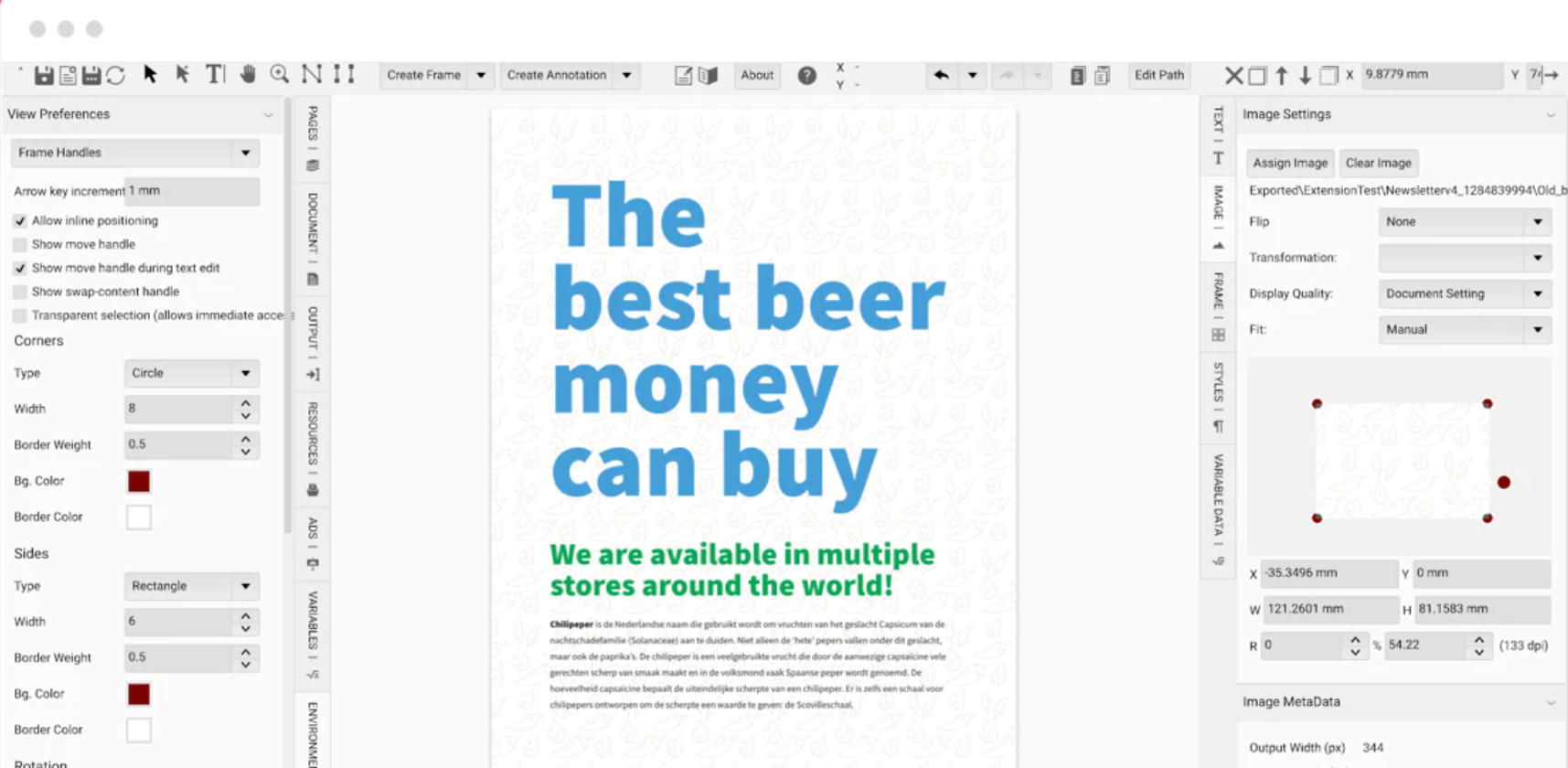Switch to the PAGES side tab
Viewport: 1568px width, 768px height.
click(x=313, y=137)
